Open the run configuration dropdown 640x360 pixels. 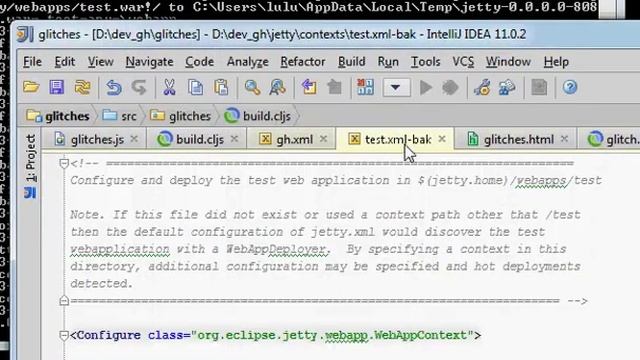coord(397,88)
